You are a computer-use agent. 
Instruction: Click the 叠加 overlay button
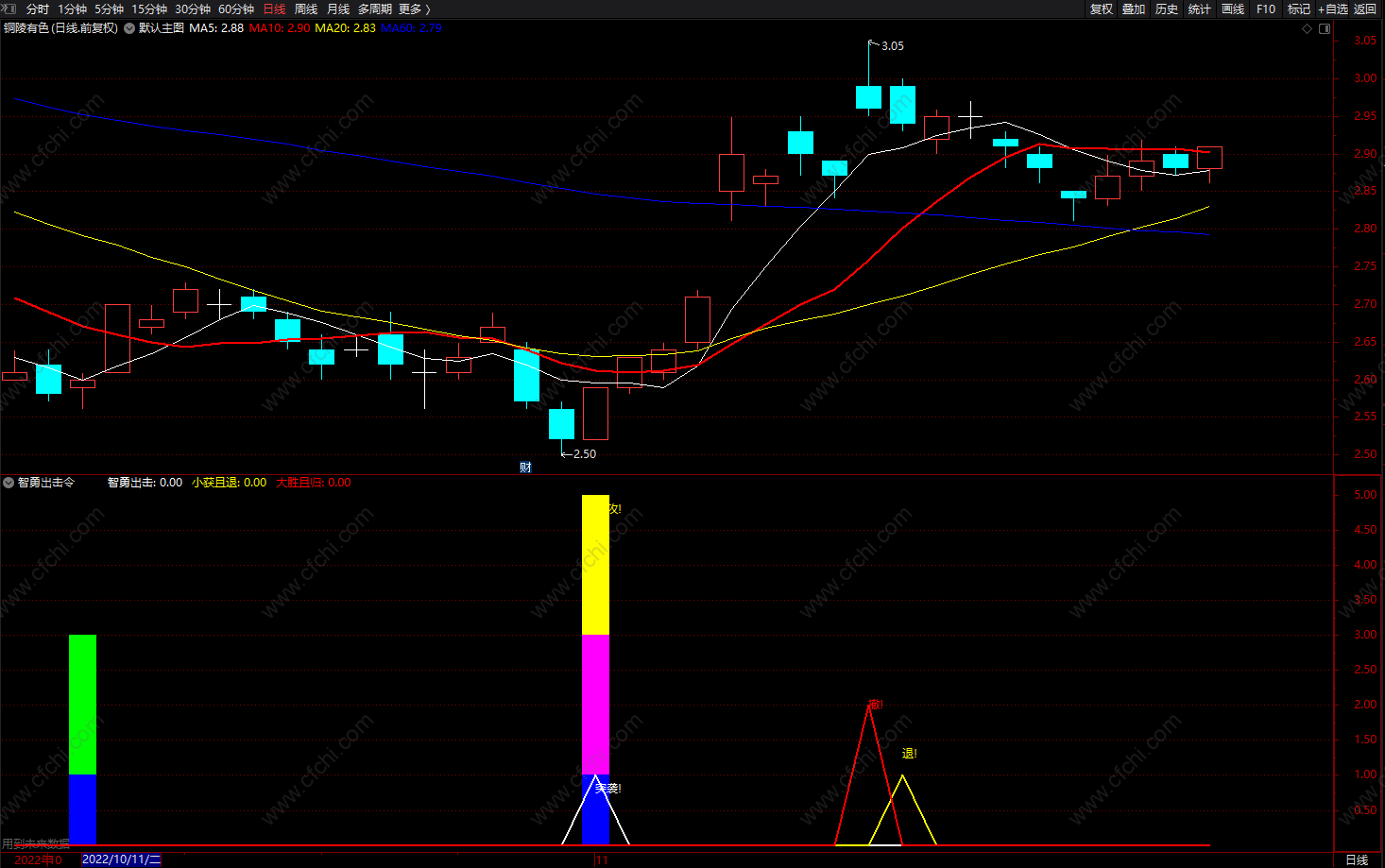[x=1134, y=9]
